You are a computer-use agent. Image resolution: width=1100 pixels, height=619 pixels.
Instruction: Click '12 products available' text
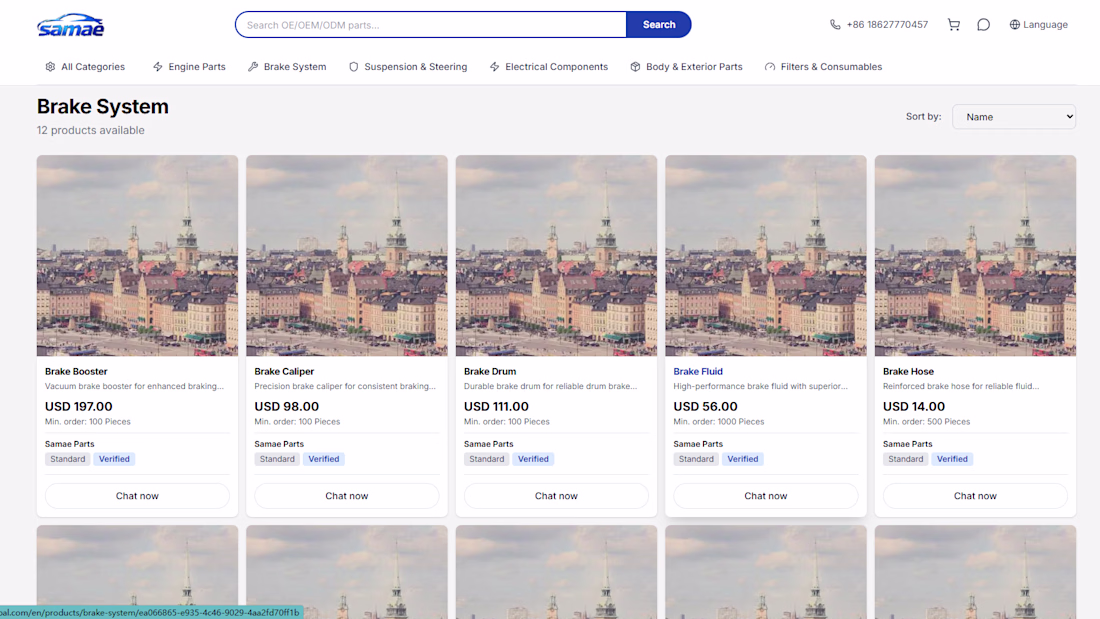tap(90, 130)
